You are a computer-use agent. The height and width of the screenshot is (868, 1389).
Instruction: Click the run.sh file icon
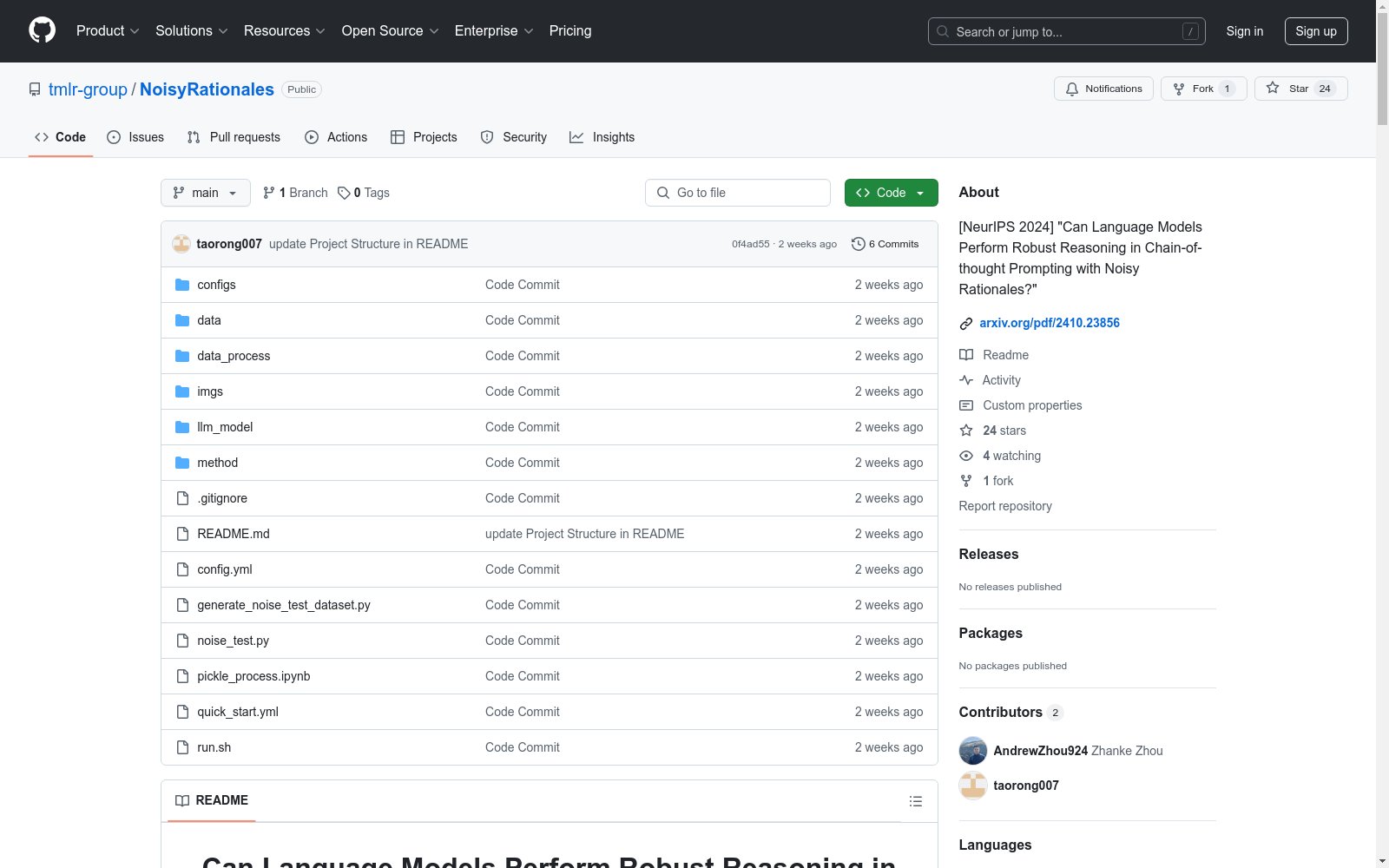182,747
